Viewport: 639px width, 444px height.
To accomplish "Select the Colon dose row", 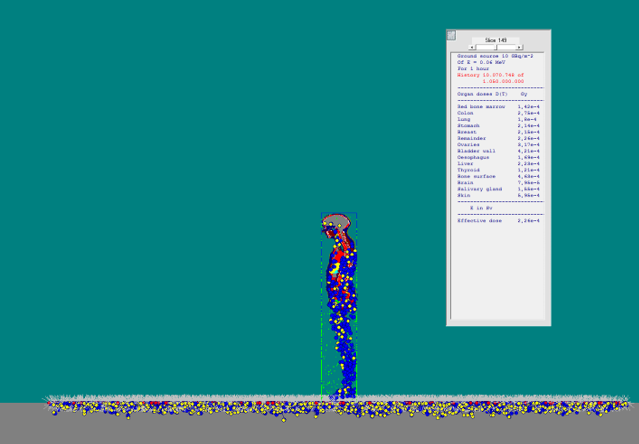I will 498,113.
